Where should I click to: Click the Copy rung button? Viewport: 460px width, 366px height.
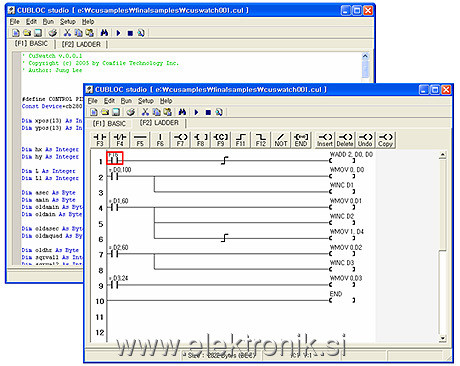[385, 139]
